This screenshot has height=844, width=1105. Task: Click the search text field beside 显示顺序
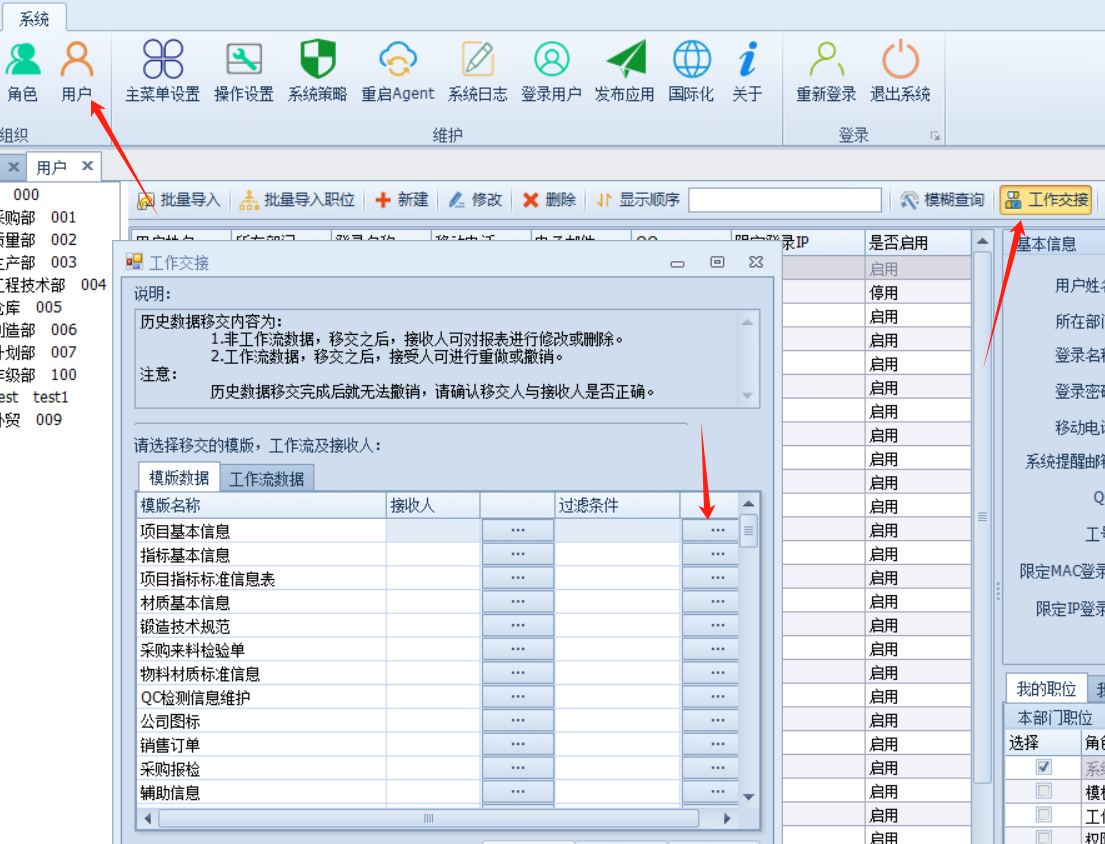[x=785, y=200]
